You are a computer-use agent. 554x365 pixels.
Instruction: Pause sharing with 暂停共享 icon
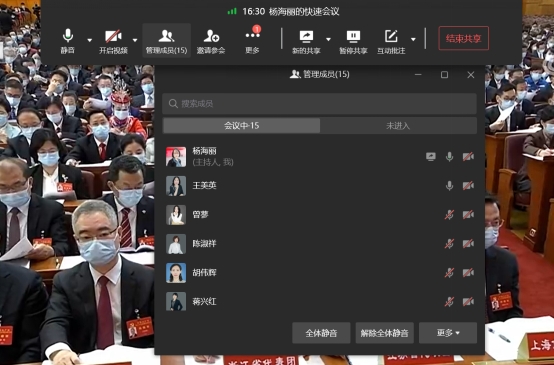pos(353,41)
